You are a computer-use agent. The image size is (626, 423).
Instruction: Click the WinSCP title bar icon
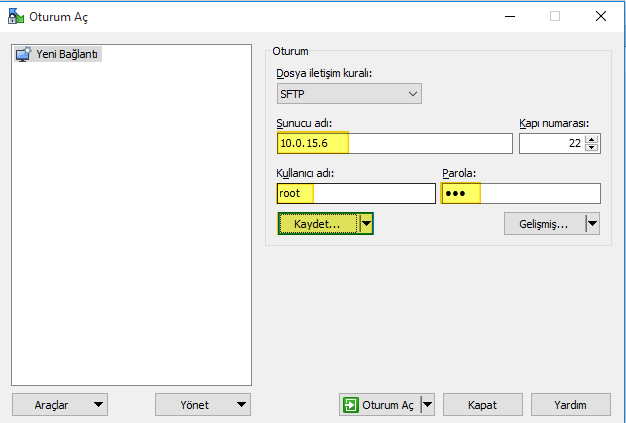[16, 16]
